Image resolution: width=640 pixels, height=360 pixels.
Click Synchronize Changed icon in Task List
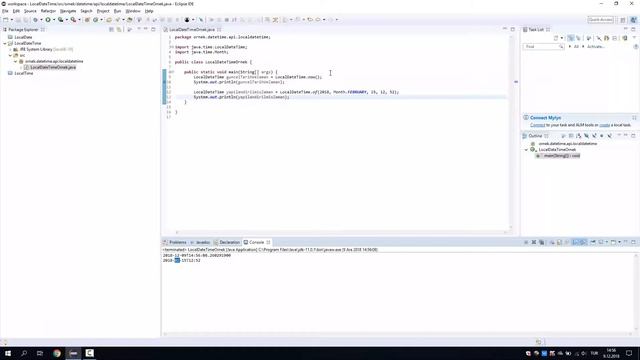click(625, 38)
